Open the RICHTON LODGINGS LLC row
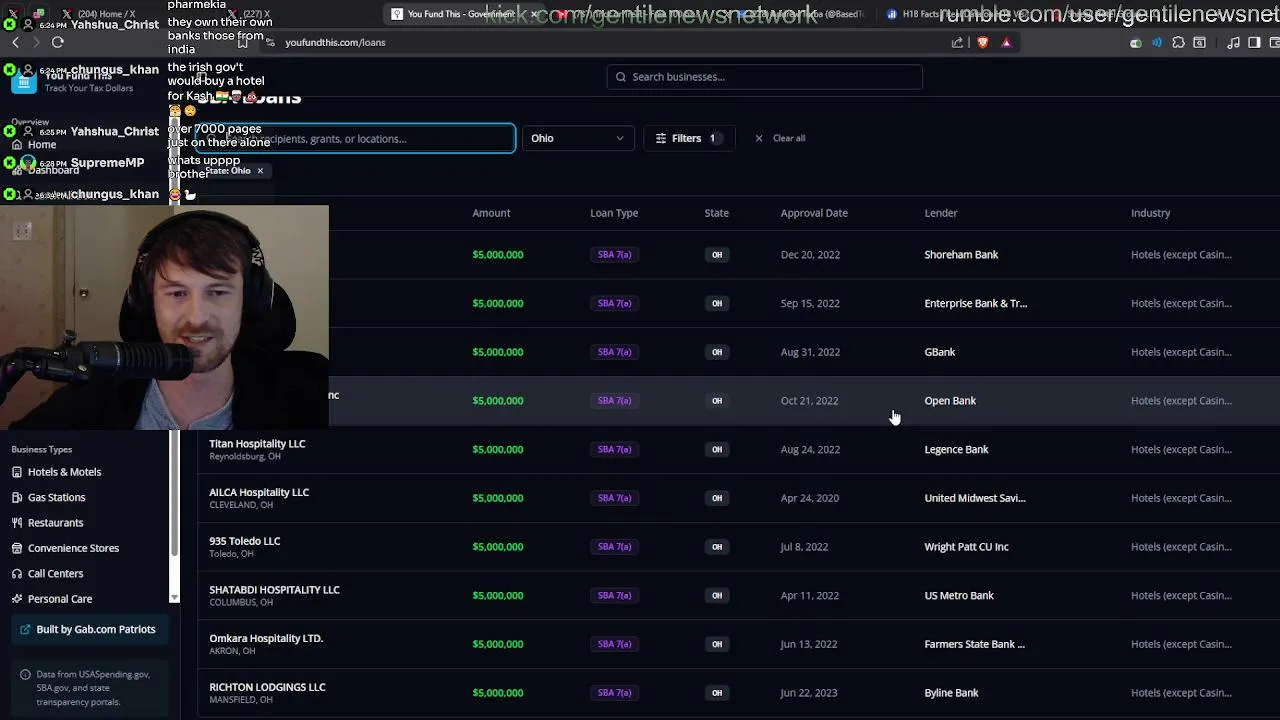This screenshot has height=720, width=1280. click(x=739, y=693)
